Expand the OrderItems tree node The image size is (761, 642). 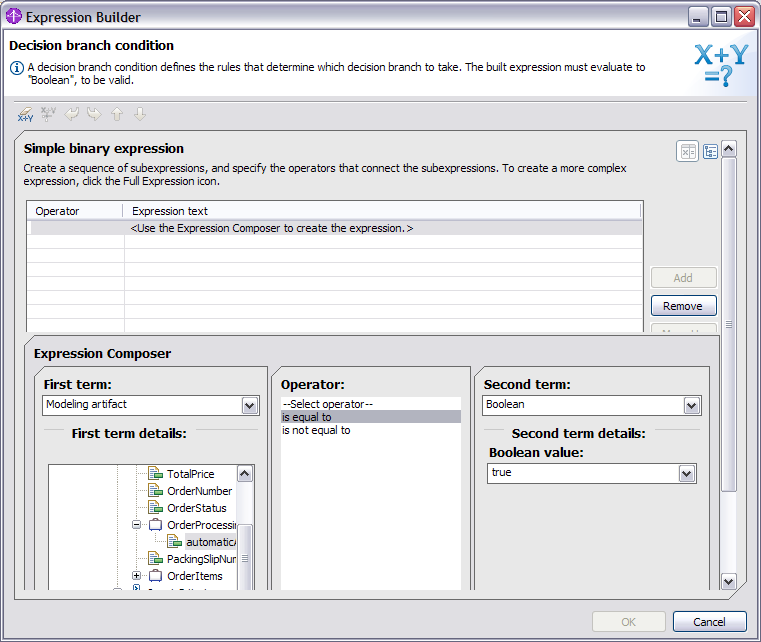pyautogui.click(x=136, y=576)
